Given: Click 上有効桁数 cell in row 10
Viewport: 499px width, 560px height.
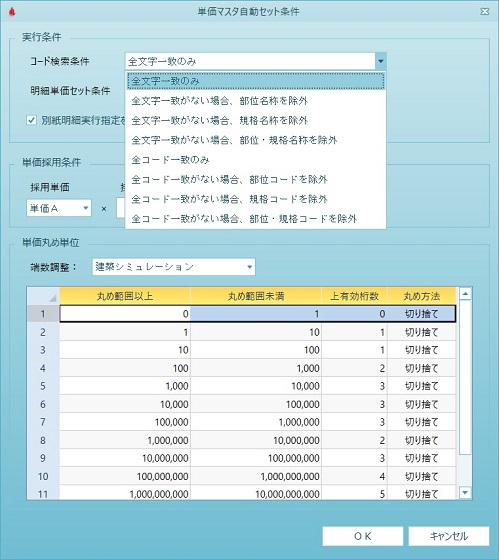Looking at the screenshot, I should pyautogui.click(x=355, y=476).
